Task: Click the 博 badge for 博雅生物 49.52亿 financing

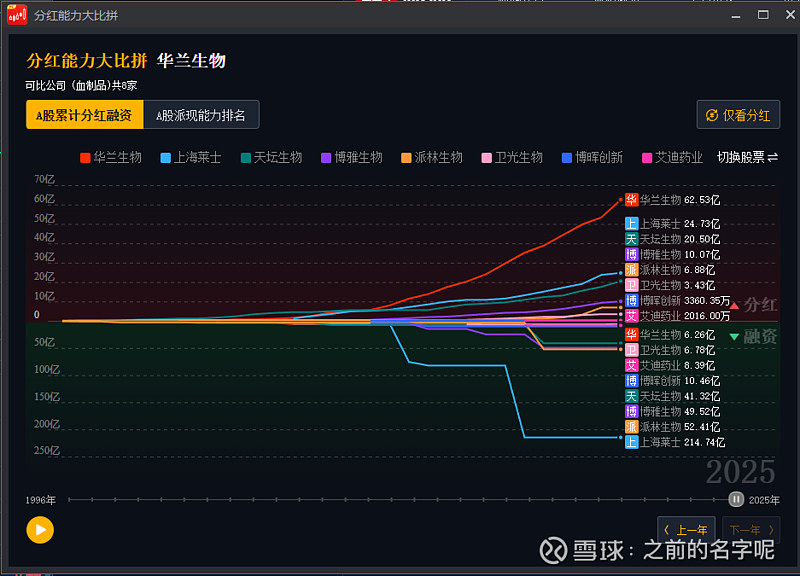Action: (x=632, y=411)
